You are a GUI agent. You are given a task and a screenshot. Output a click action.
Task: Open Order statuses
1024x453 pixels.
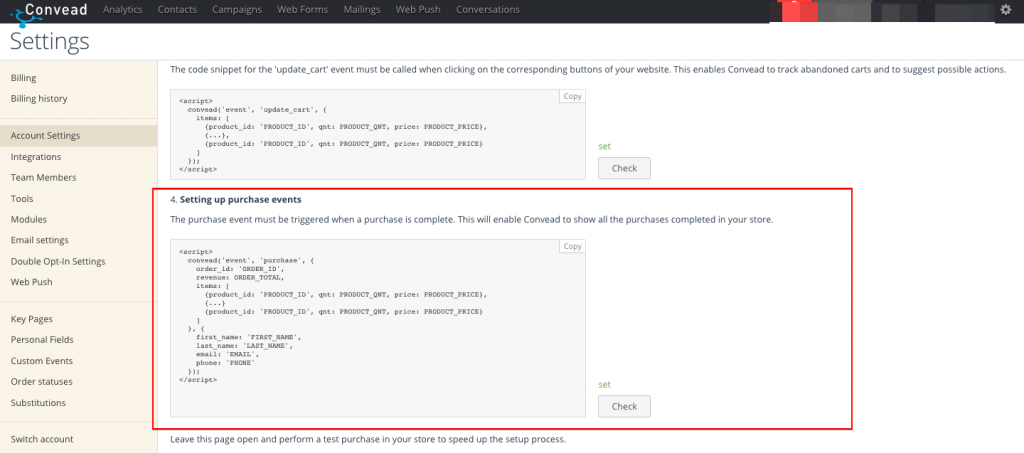(x=42, y=381)
